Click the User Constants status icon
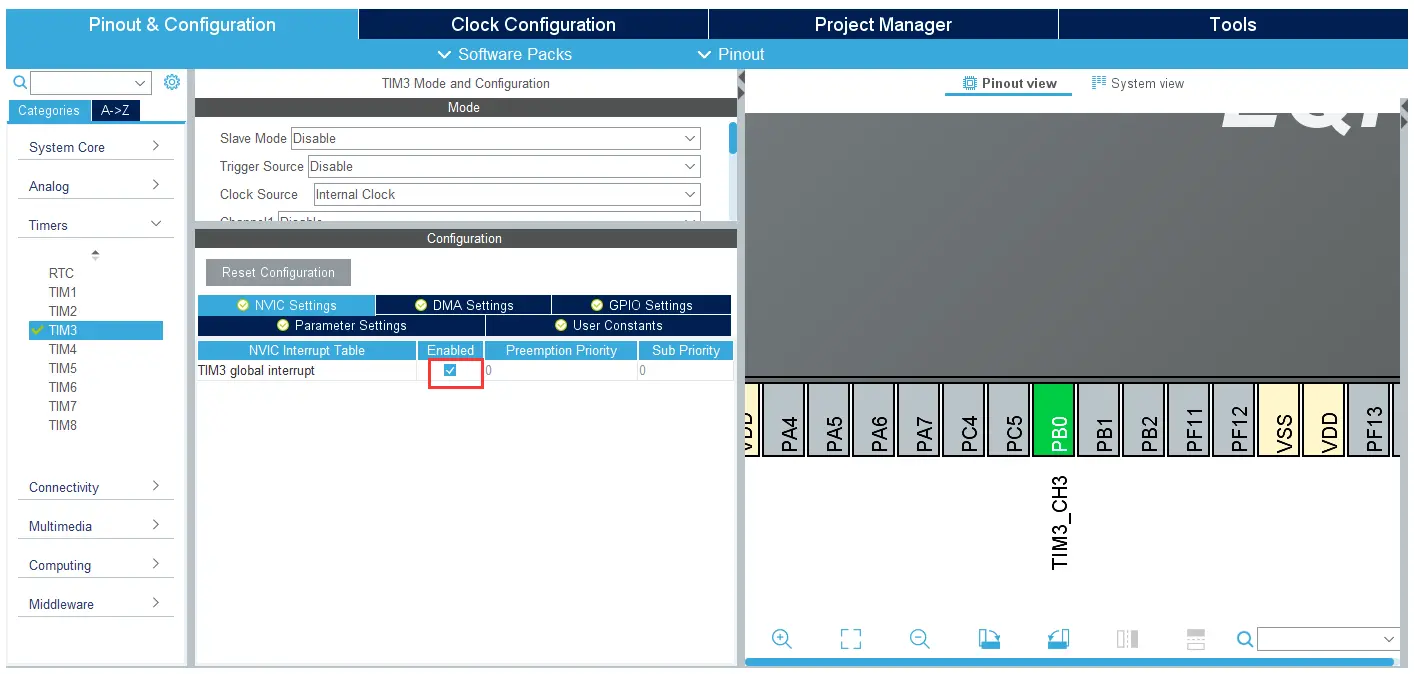This screenshot has height=674, width=1414. tap(561, 325)
